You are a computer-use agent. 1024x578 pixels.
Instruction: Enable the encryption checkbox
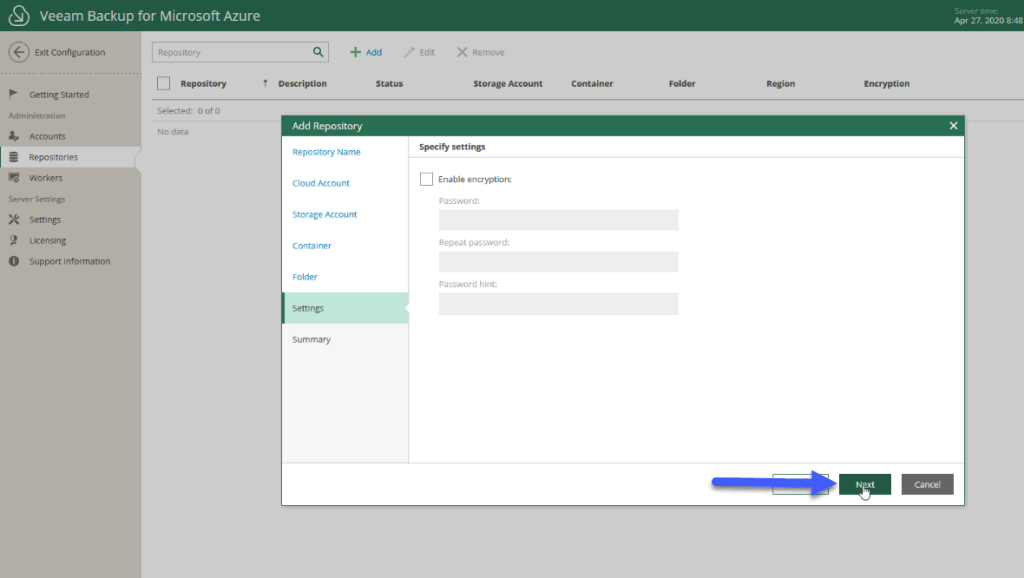pyautogui.click(x=426, y=179)
